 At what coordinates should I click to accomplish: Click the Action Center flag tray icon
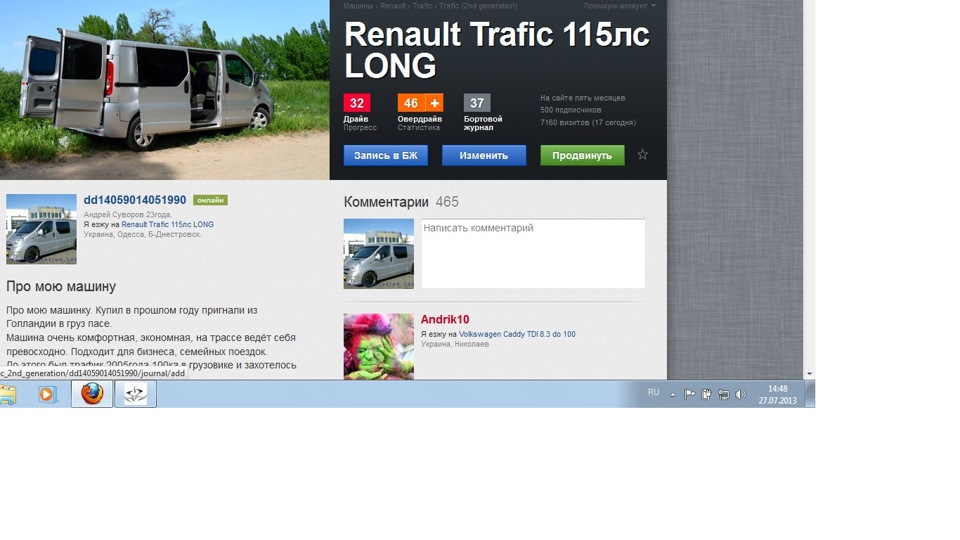pos(689,394)
